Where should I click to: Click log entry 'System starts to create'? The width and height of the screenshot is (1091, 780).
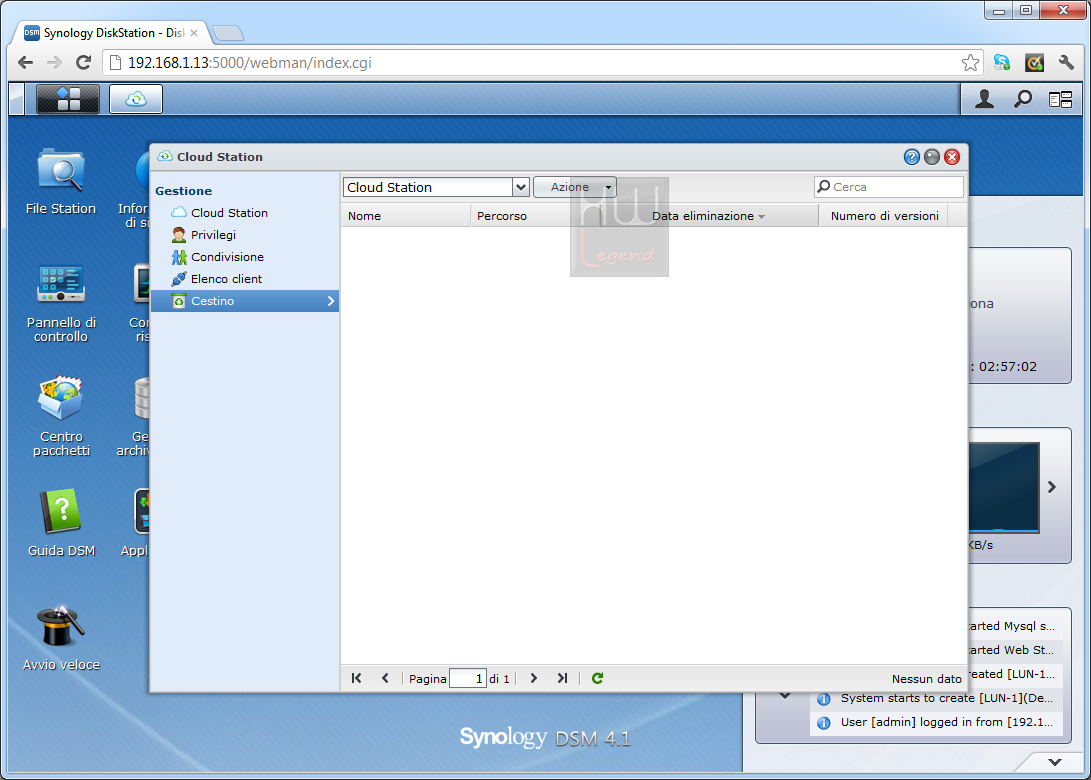pyautogui.click(x=937, y=698)
